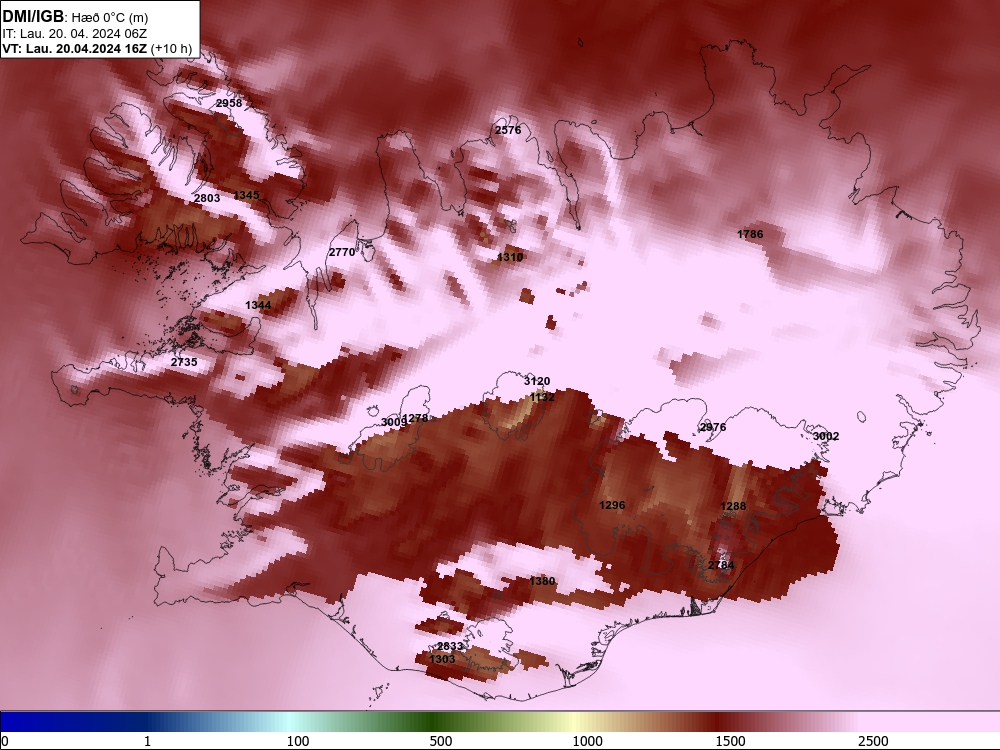Select the 1296 height label
Image resolution: width=1000 pixels, height=750 pixels.
click(612, 505)
